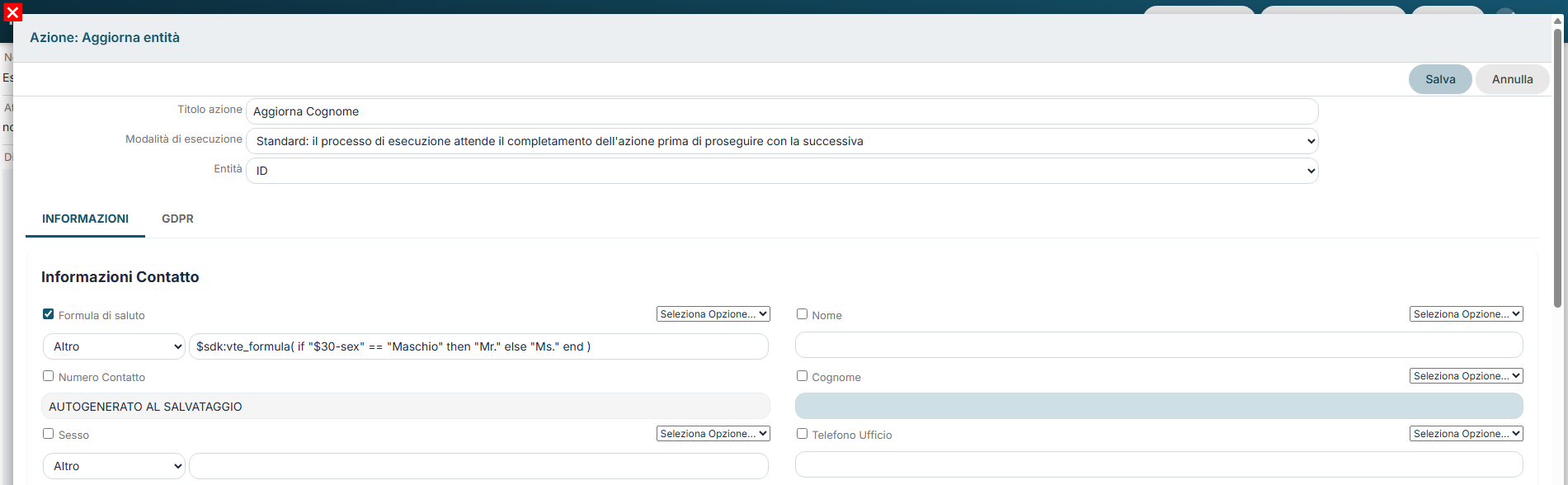
Task: Uncheck the Formula di saluto checkbox
Action: coord(48,314)
